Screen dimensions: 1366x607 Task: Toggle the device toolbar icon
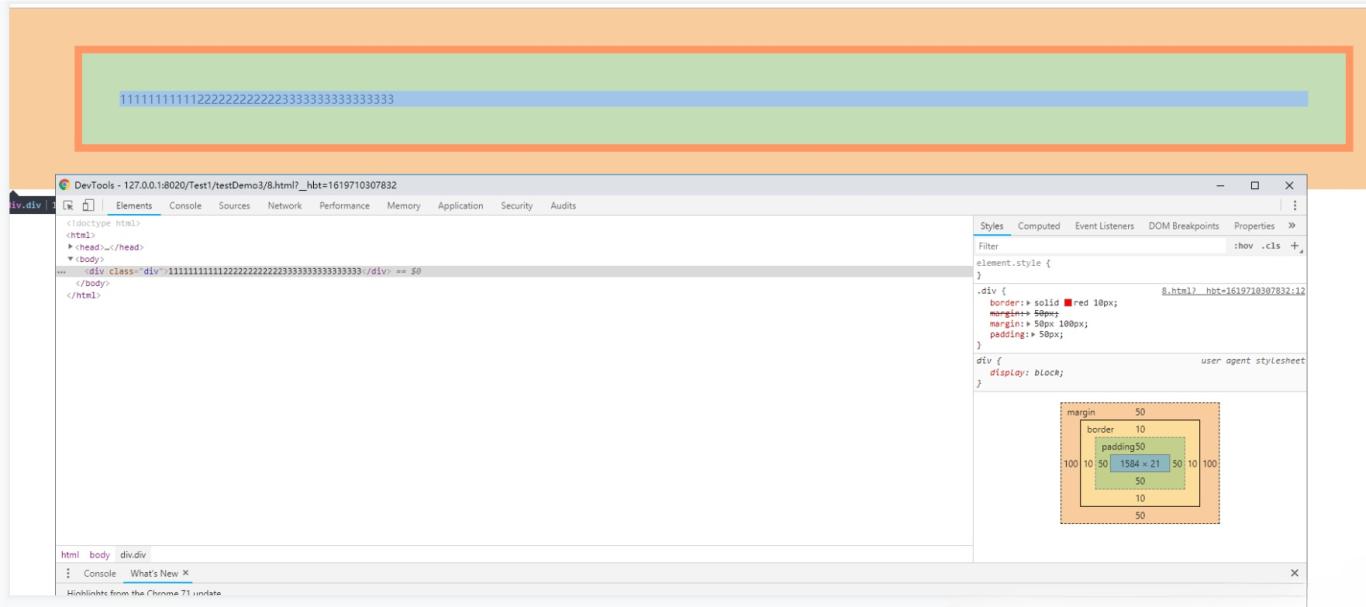[88, 206]
